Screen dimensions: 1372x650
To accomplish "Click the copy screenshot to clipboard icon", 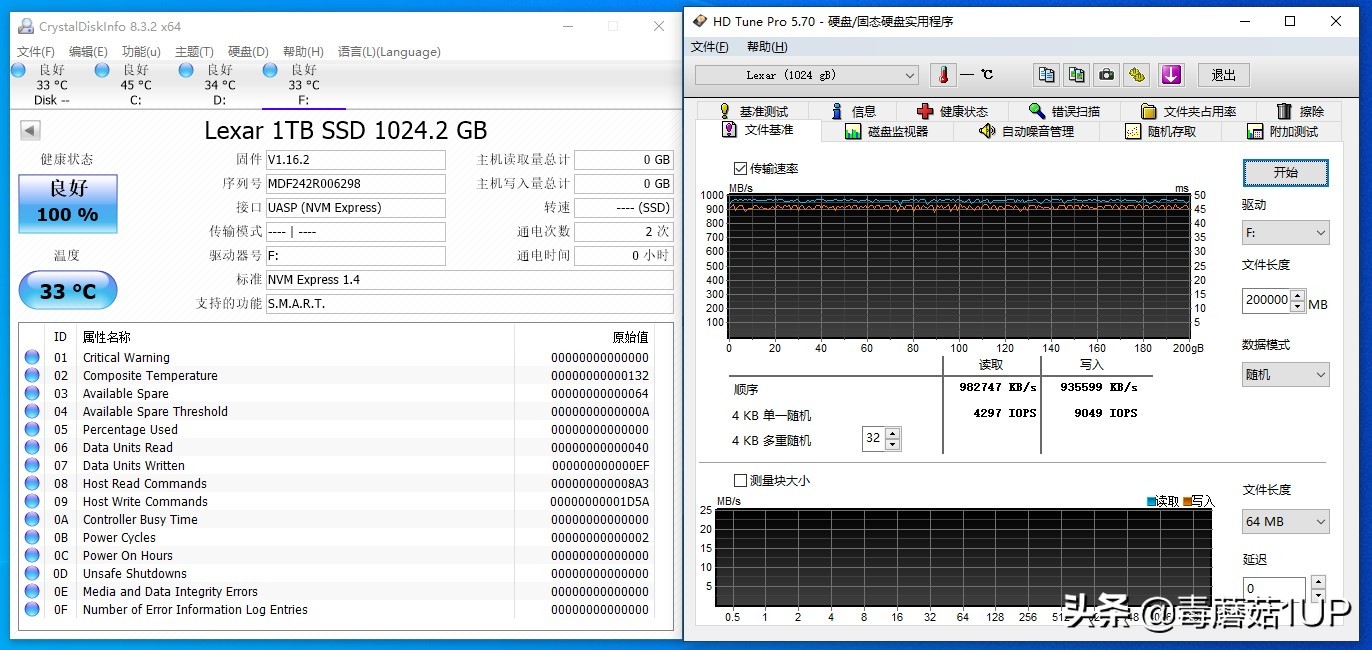I will (1076, 75).
